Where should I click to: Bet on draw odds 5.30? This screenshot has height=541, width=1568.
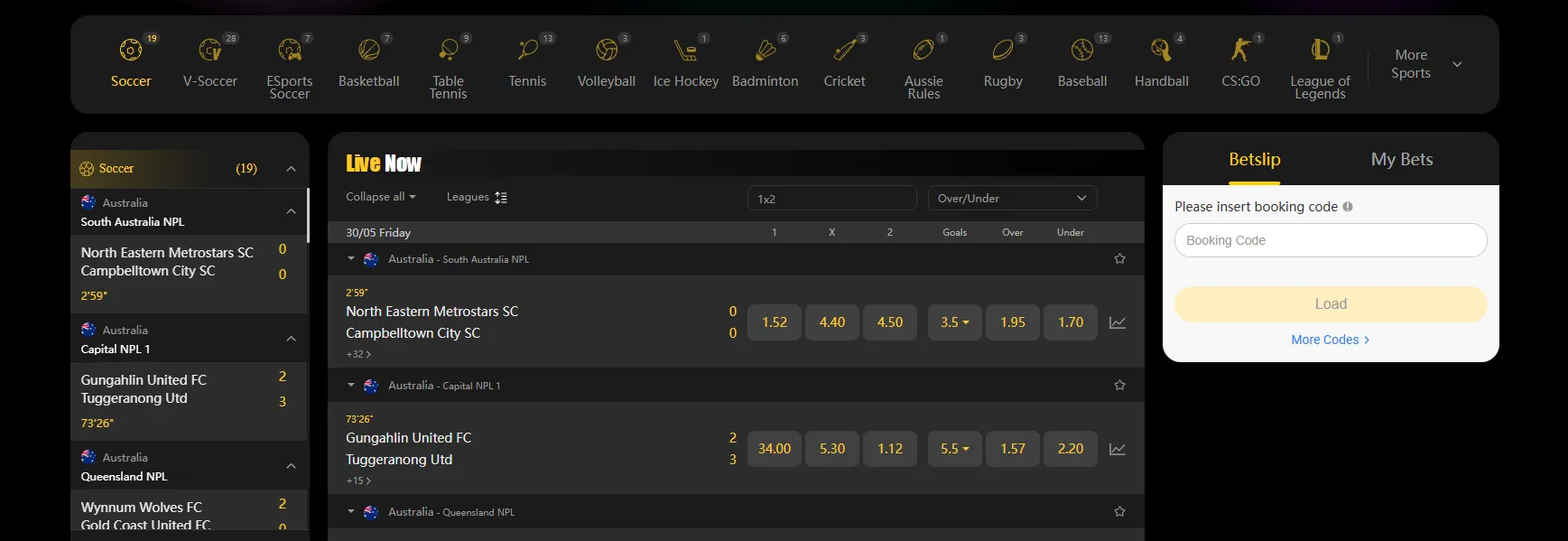click(832, 449)
